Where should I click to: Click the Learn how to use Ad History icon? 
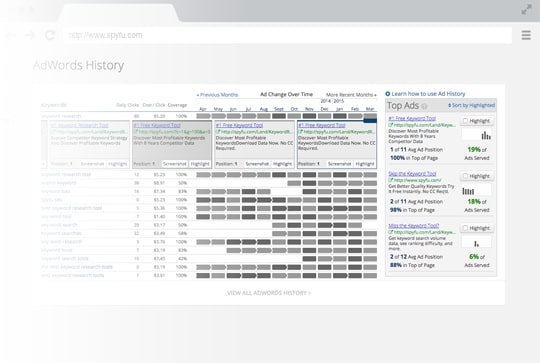tap(387, 94)
